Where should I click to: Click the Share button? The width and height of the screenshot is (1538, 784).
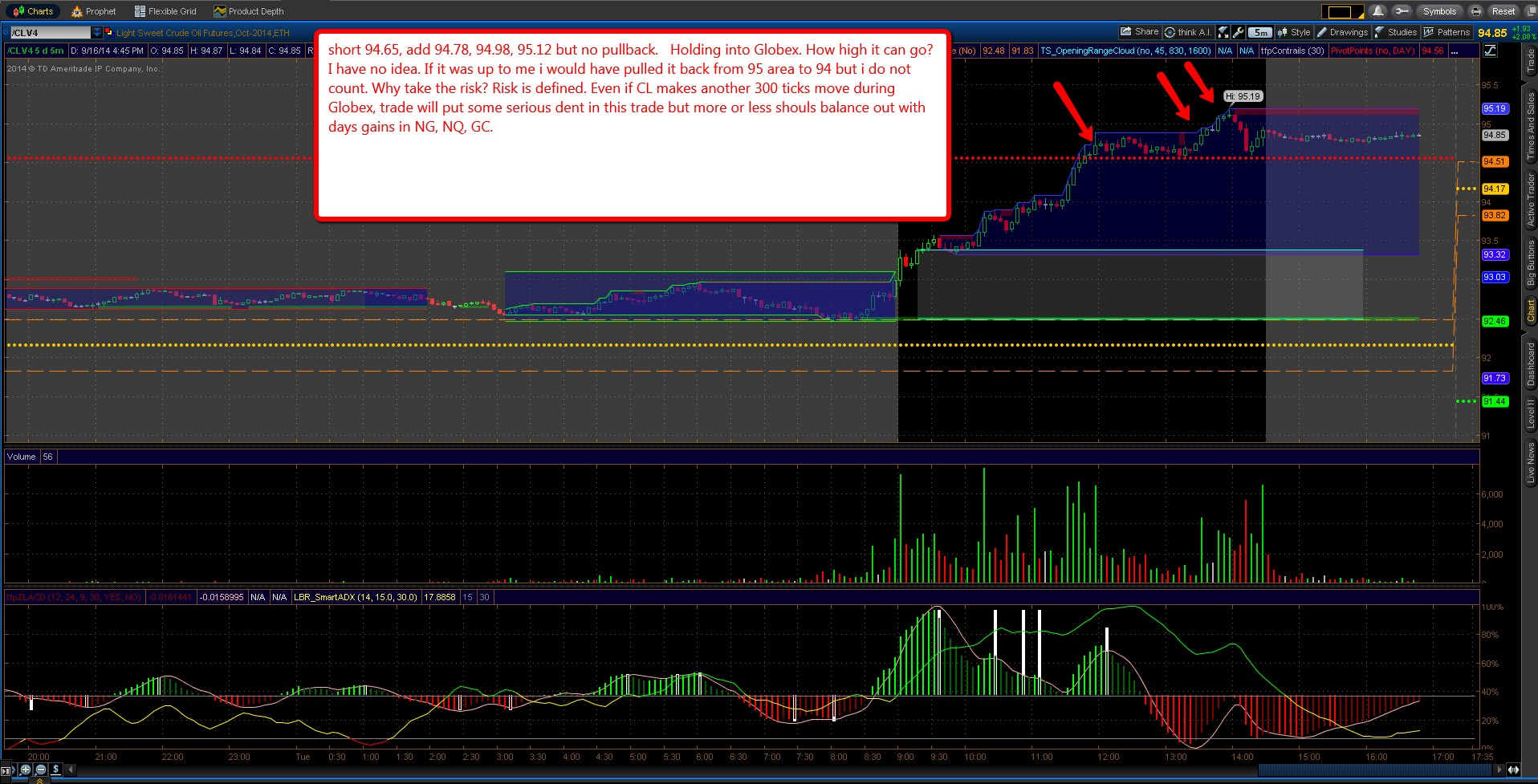pyautogui.click(x=1140, y=32)
